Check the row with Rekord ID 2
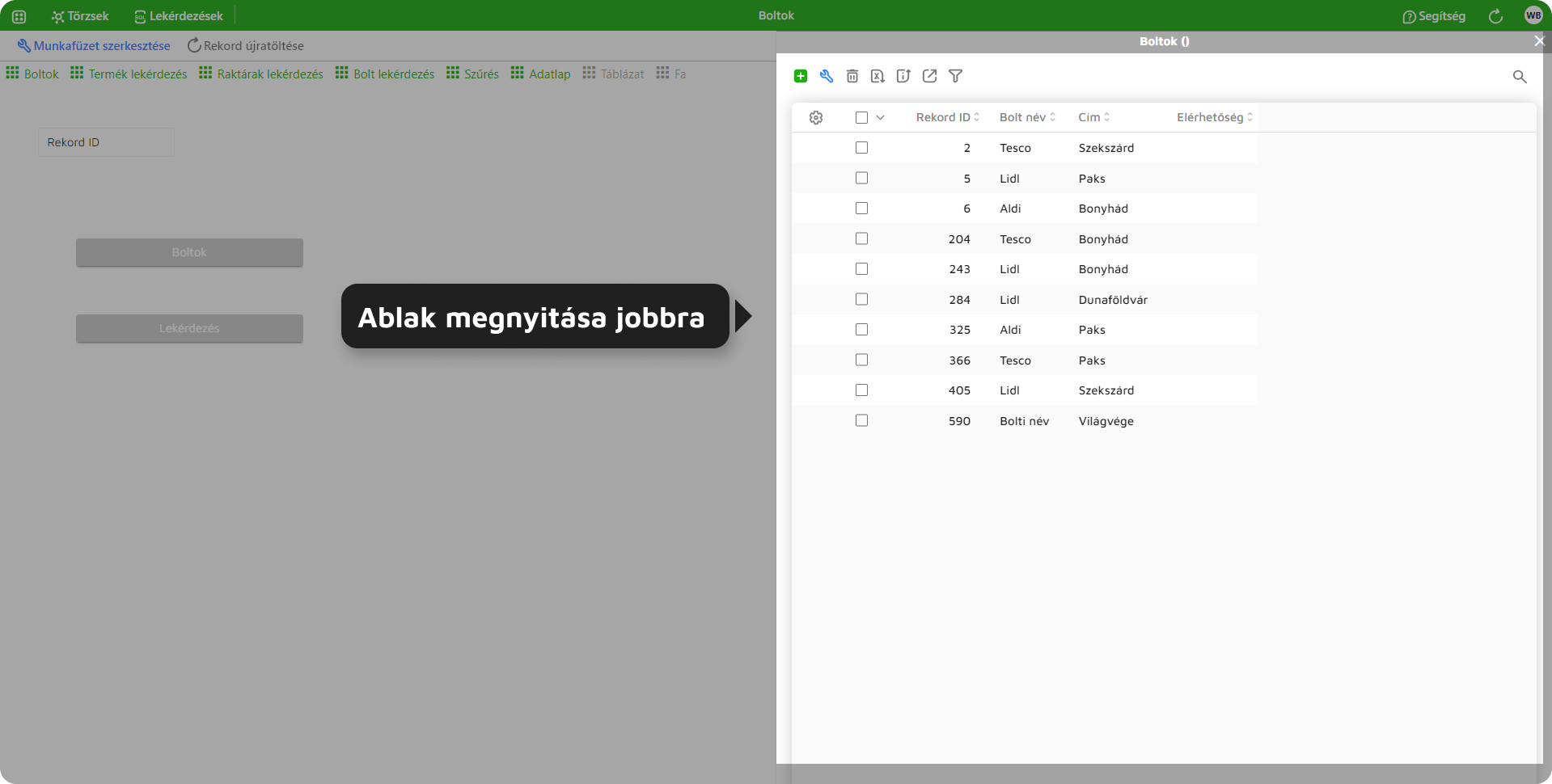Viewport: 1552px width, 784px height. [861, 148]
